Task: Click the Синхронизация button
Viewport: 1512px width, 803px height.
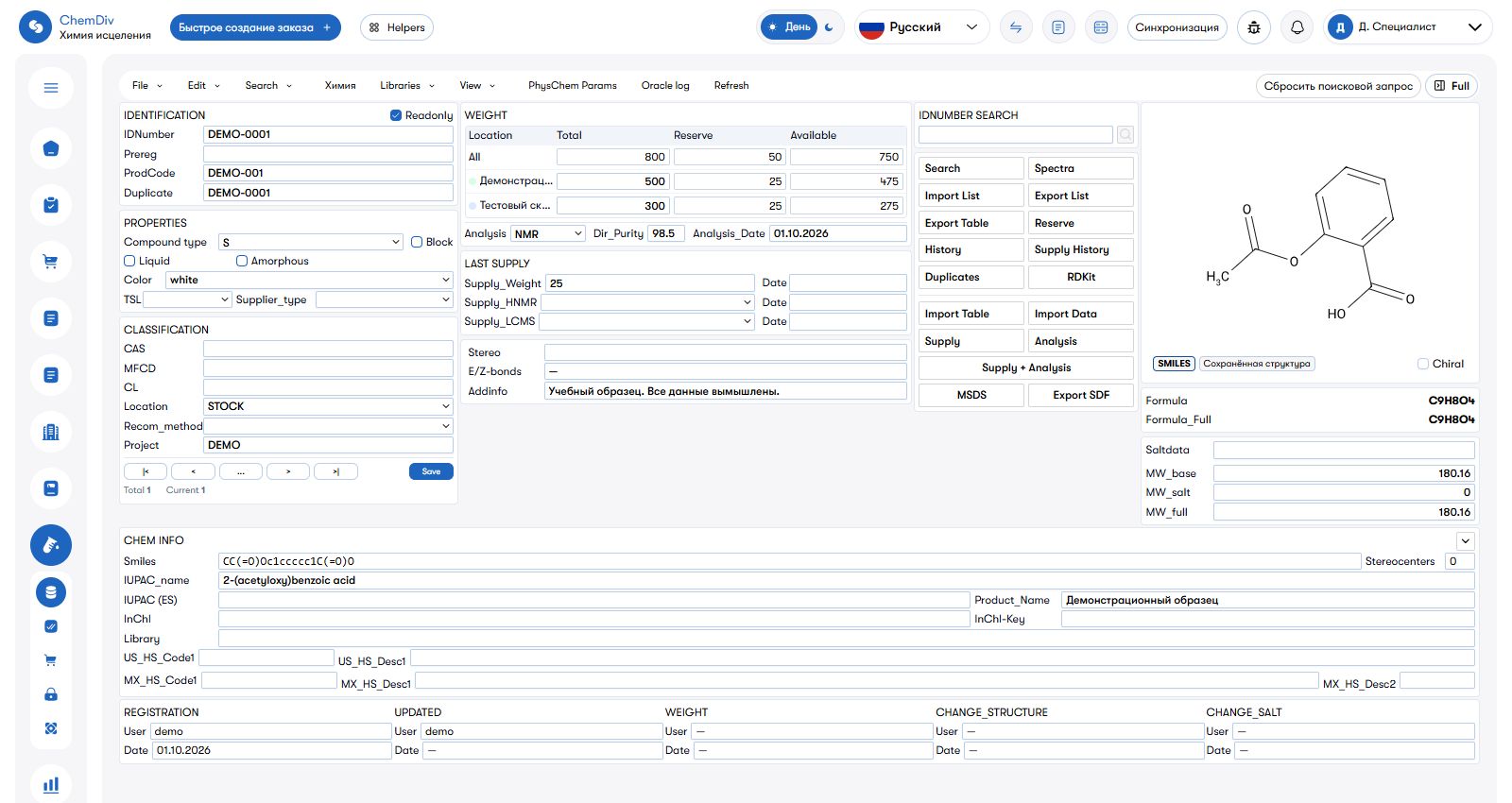Action: (x=1177, y=27)
